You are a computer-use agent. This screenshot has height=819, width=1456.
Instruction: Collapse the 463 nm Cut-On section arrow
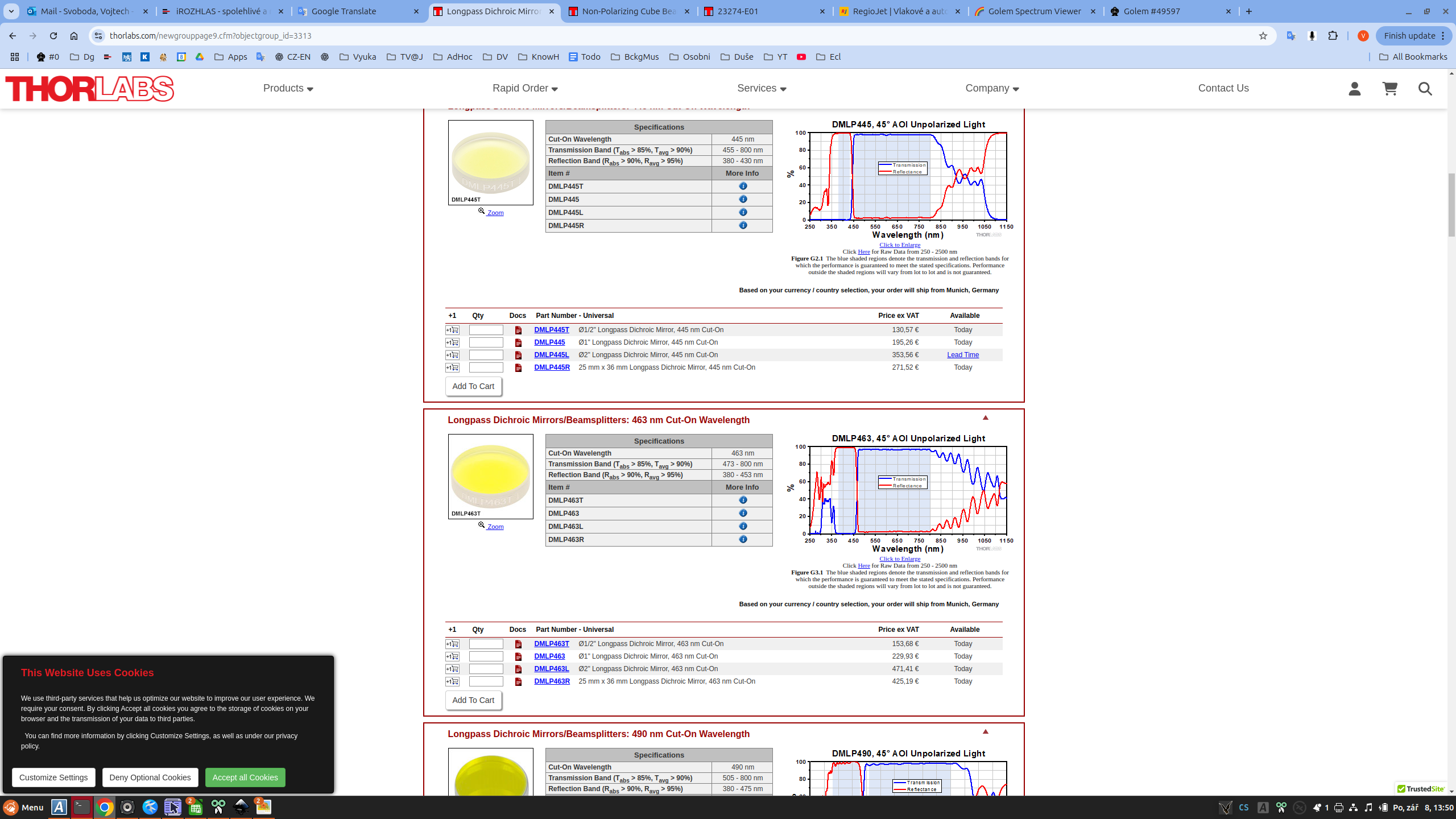click(x=985, y=417)
